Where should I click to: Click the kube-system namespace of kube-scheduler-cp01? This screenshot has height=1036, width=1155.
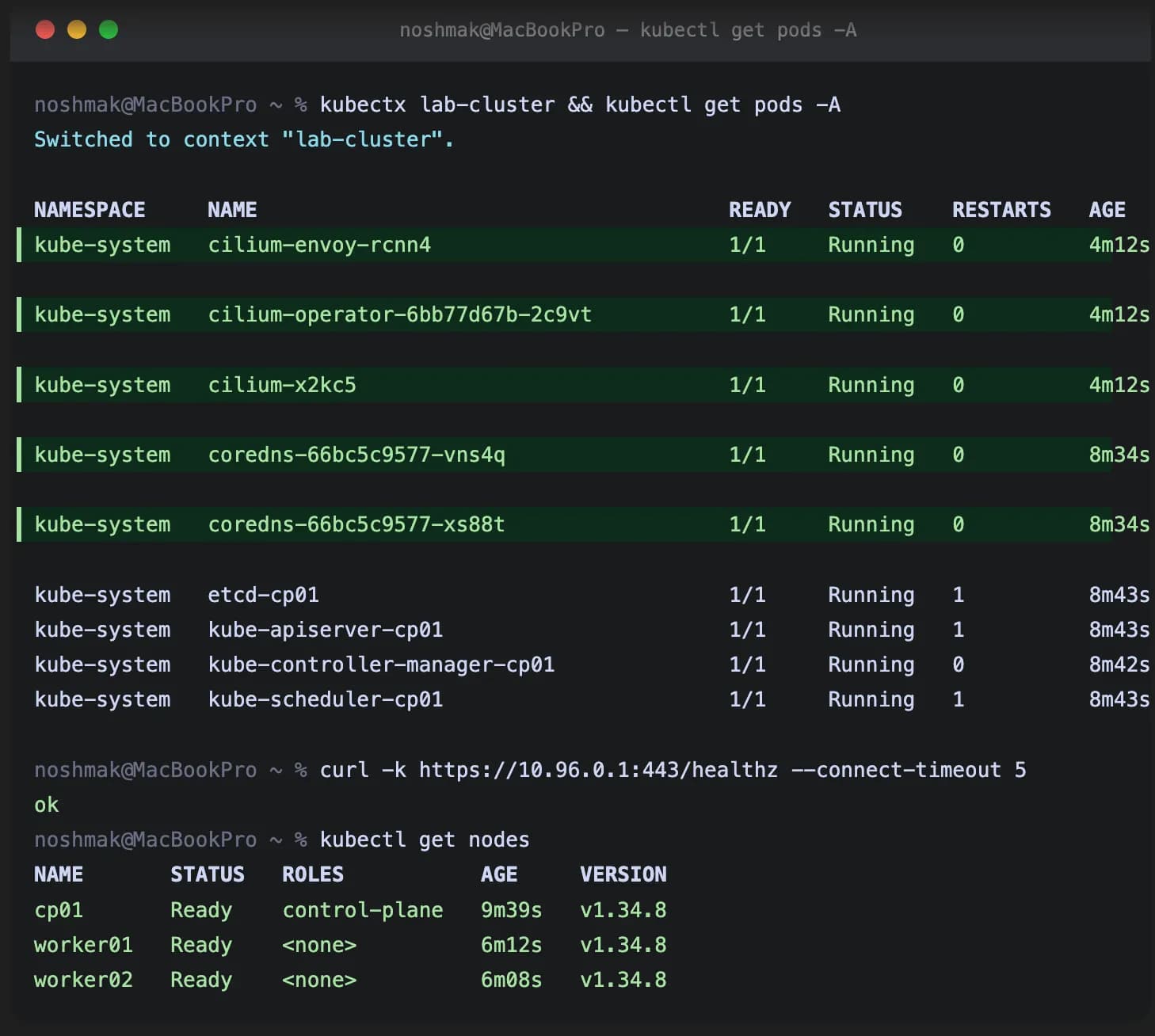102,699
